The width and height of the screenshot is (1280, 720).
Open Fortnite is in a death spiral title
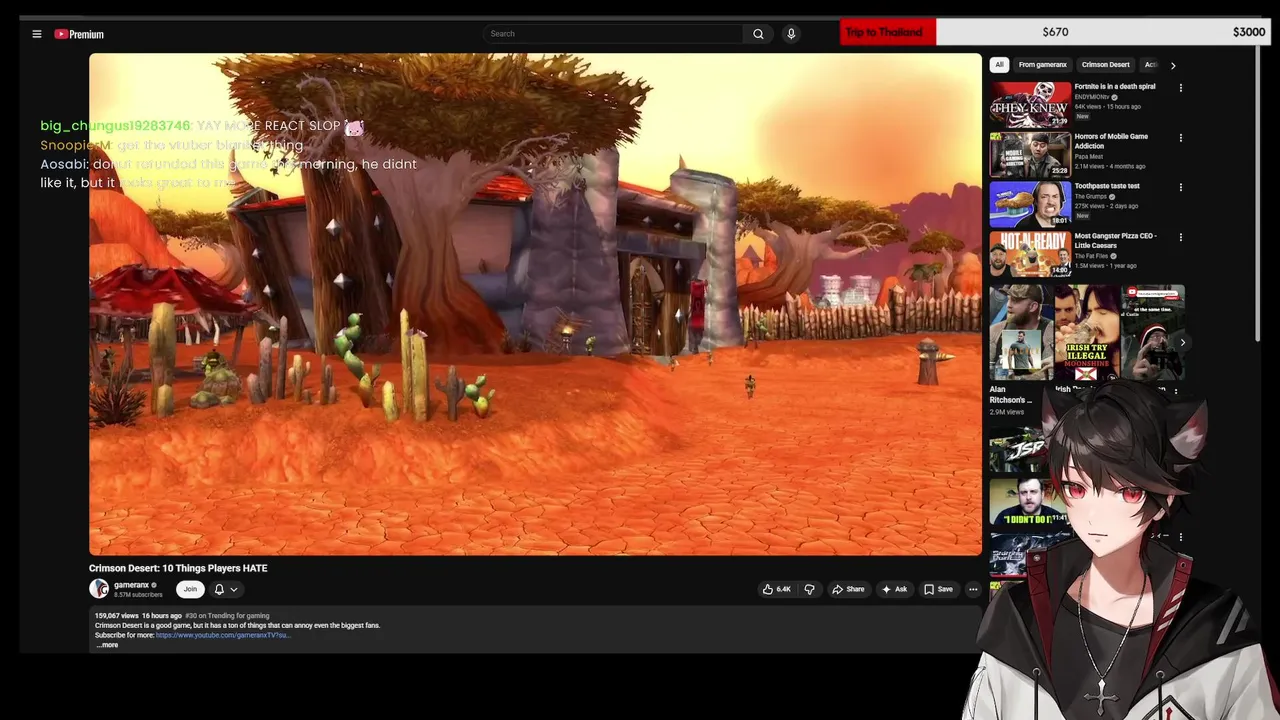(x=1115, y=87)
